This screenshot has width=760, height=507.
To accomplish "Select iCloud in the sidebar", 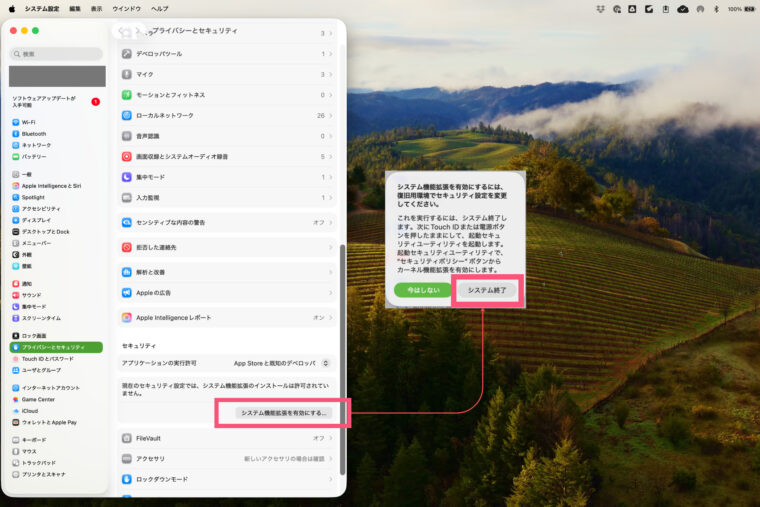I will [x=29, y=410].
